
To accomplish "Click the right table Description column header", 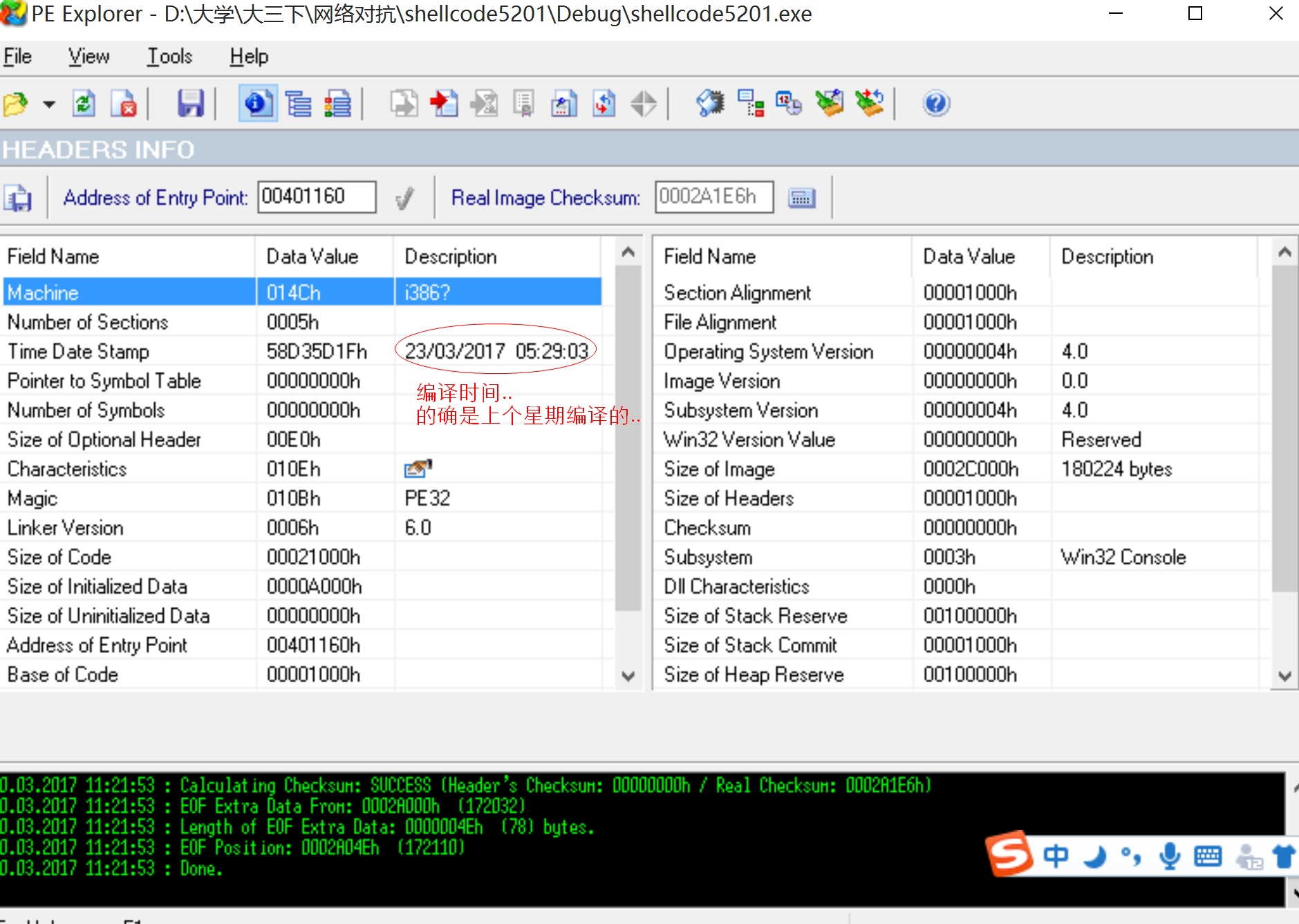I will pos(1153,256).
